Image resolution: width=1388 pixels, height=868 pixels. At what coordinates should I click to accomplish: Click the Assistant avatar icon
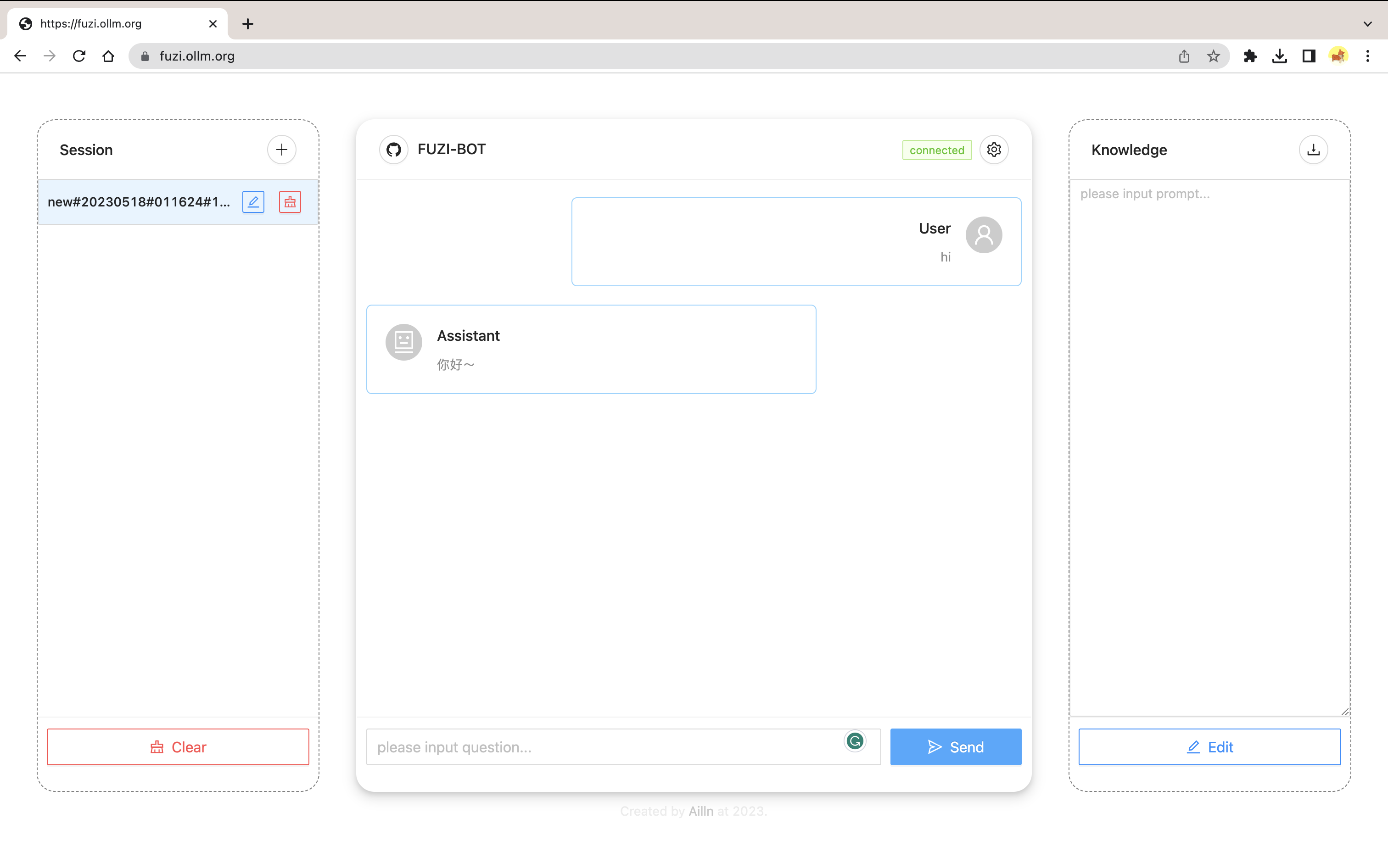pyautogui.click(x=404, y=342)
